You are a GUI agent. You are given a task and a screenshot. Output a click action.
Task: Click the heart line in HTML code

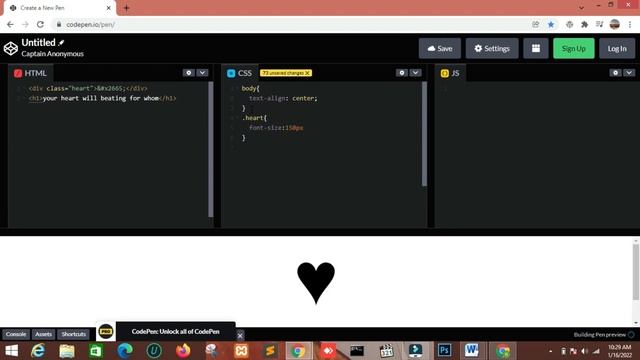tap(88, 88)
